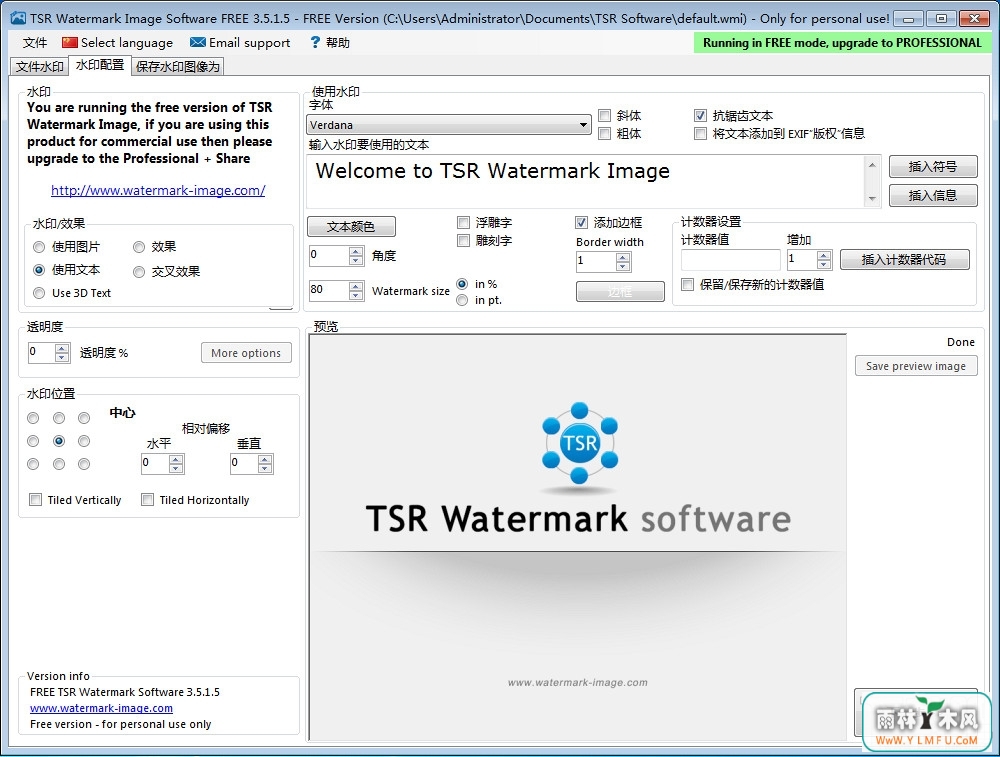Click the 插入信息 button
This screenshot has height=757, width=1000.
tap(932, 195)
